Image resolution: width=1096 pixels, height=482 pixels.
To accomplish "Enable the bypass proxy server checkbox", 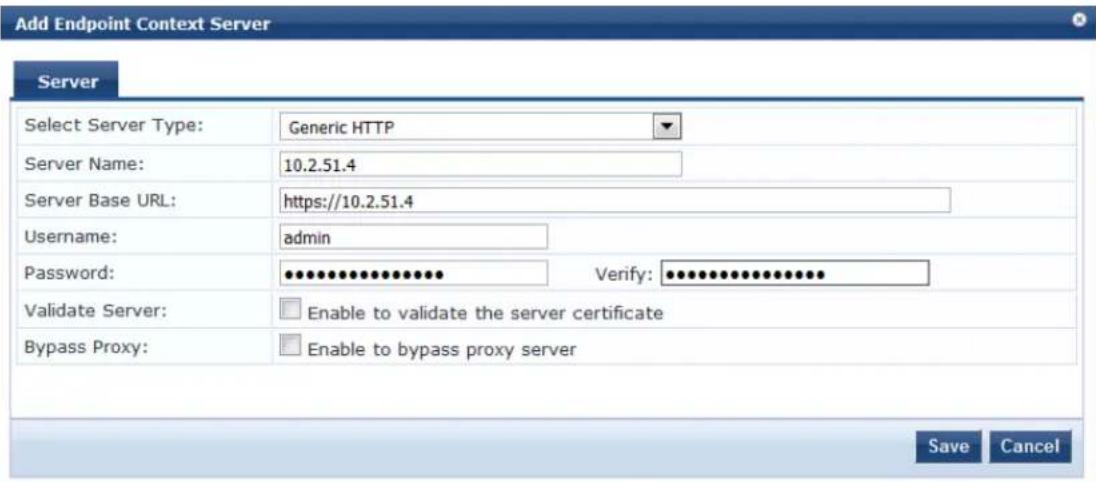I will (x=289, y=346).
